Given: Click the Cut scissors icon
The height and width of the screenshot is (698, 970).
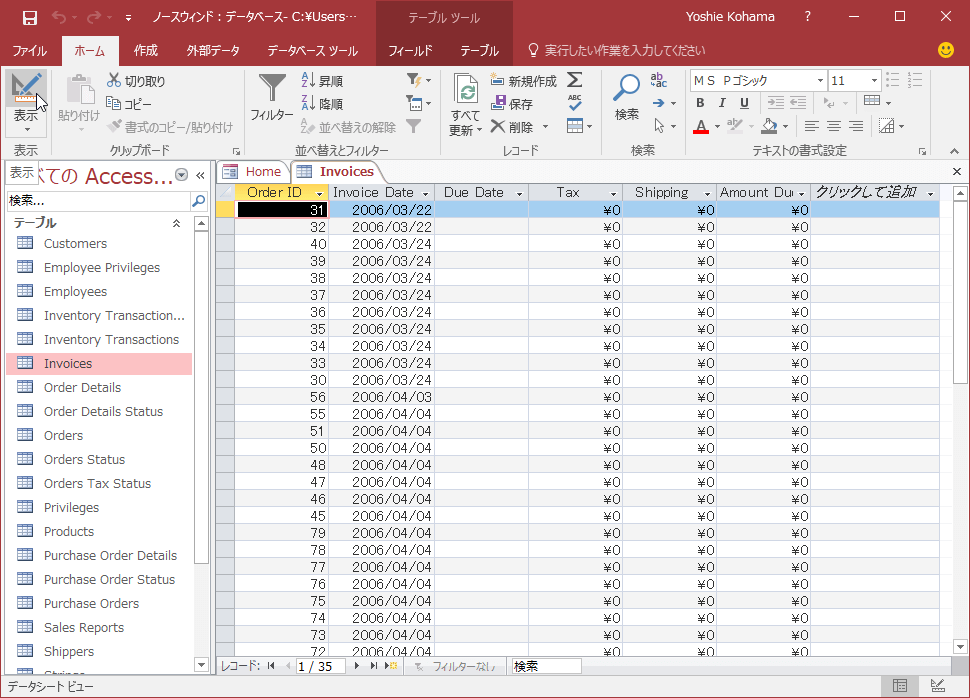Looking at the screenshot, I should pyautogui.click(x=115, y=81).
